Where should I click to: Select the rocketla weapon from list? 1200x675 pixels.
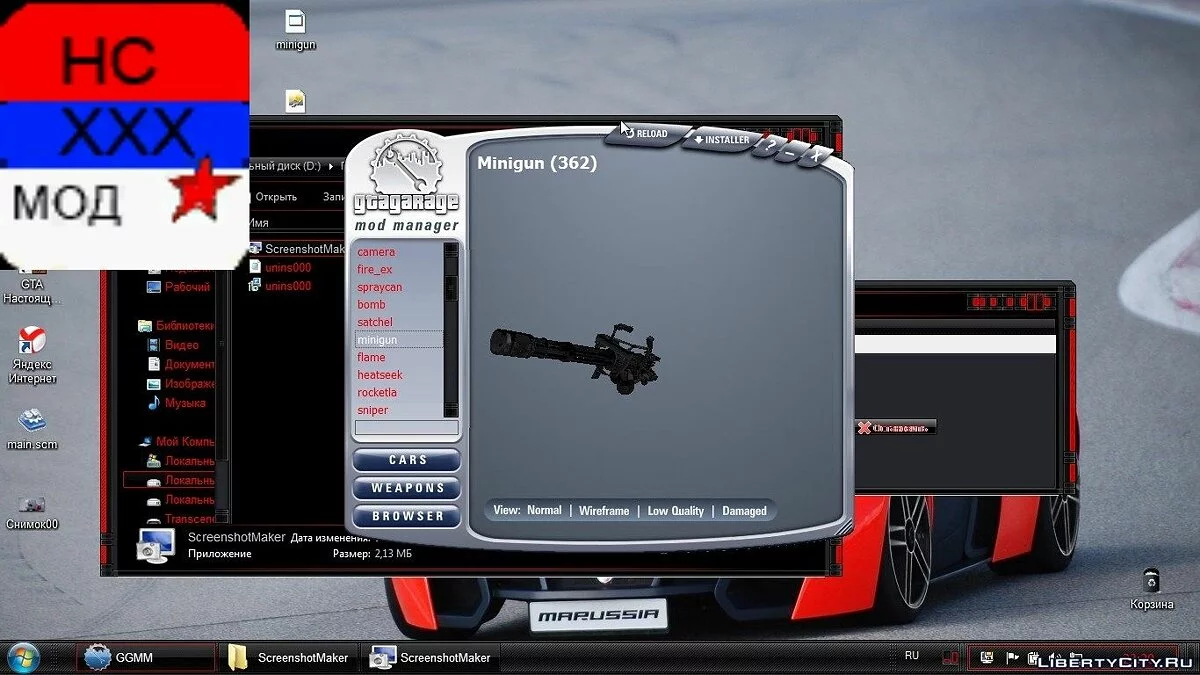pos(377,393)
